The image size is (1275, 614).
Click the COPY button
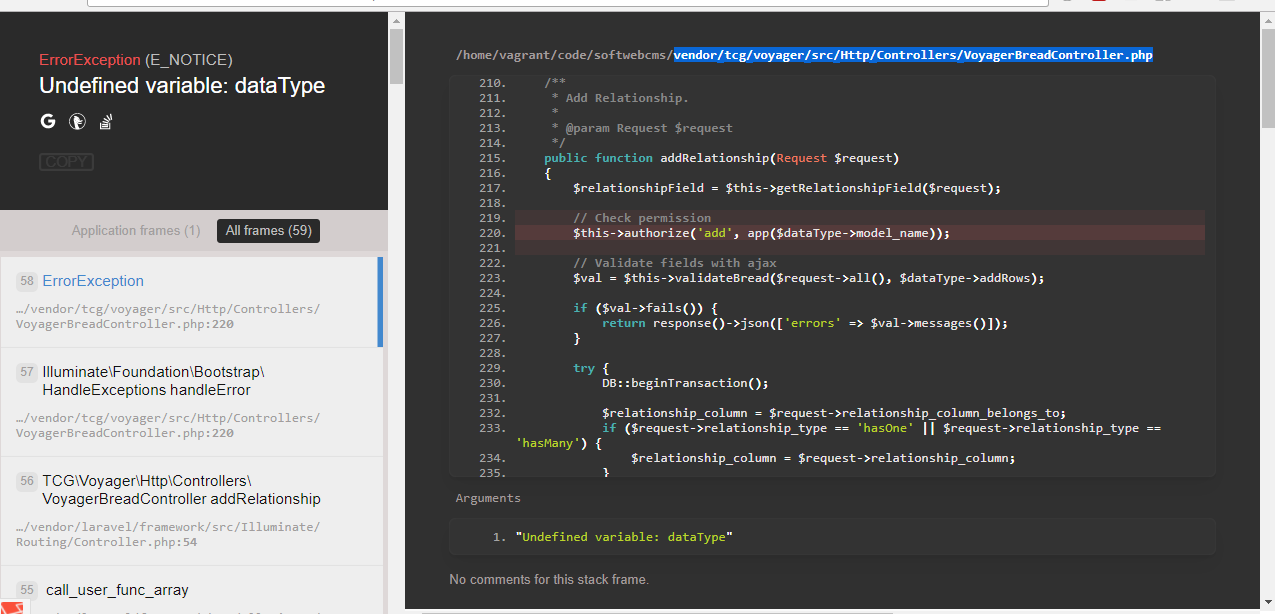pyautogui.click(x=66, y=161)
